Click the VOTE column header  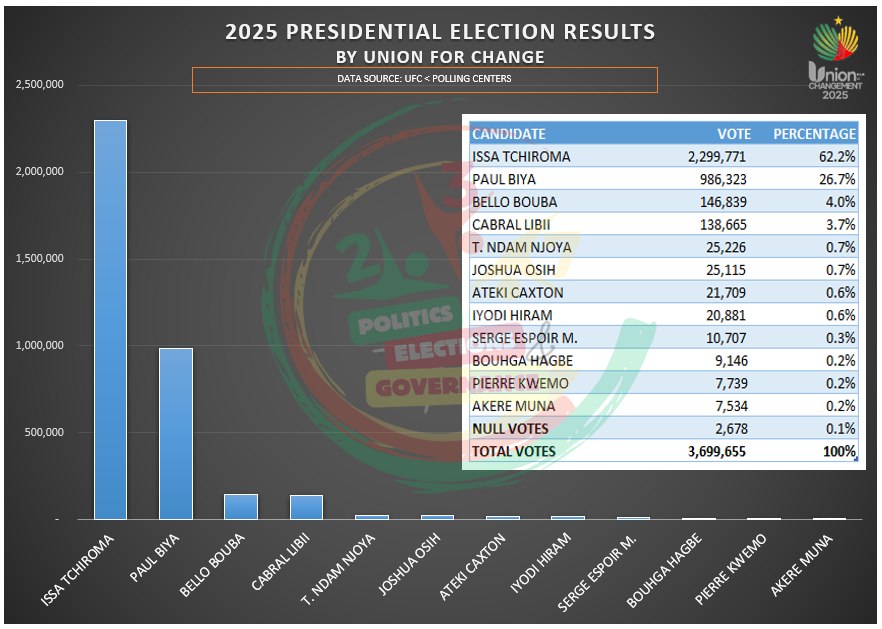click(x=734, y=134)
